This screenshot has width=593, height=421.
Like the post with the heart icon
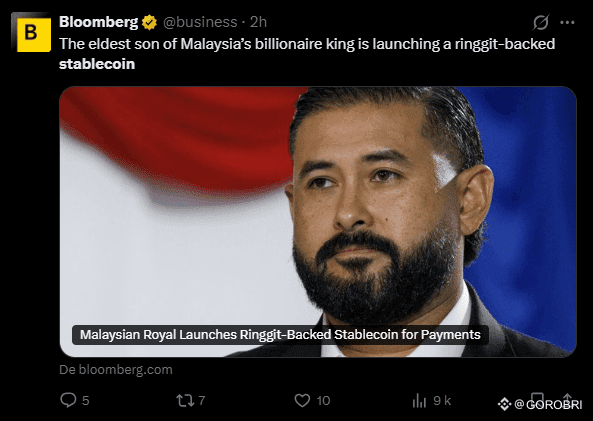(302, 400)
